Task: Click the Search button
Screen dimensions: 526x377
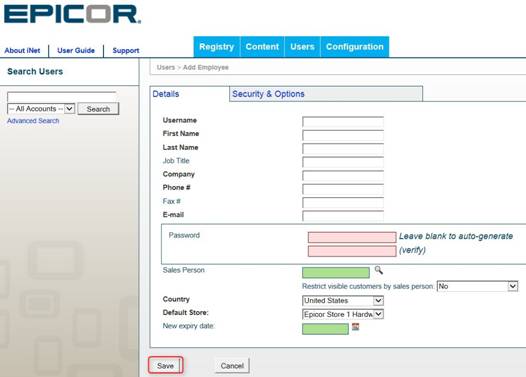Action: tap(98, 109)
